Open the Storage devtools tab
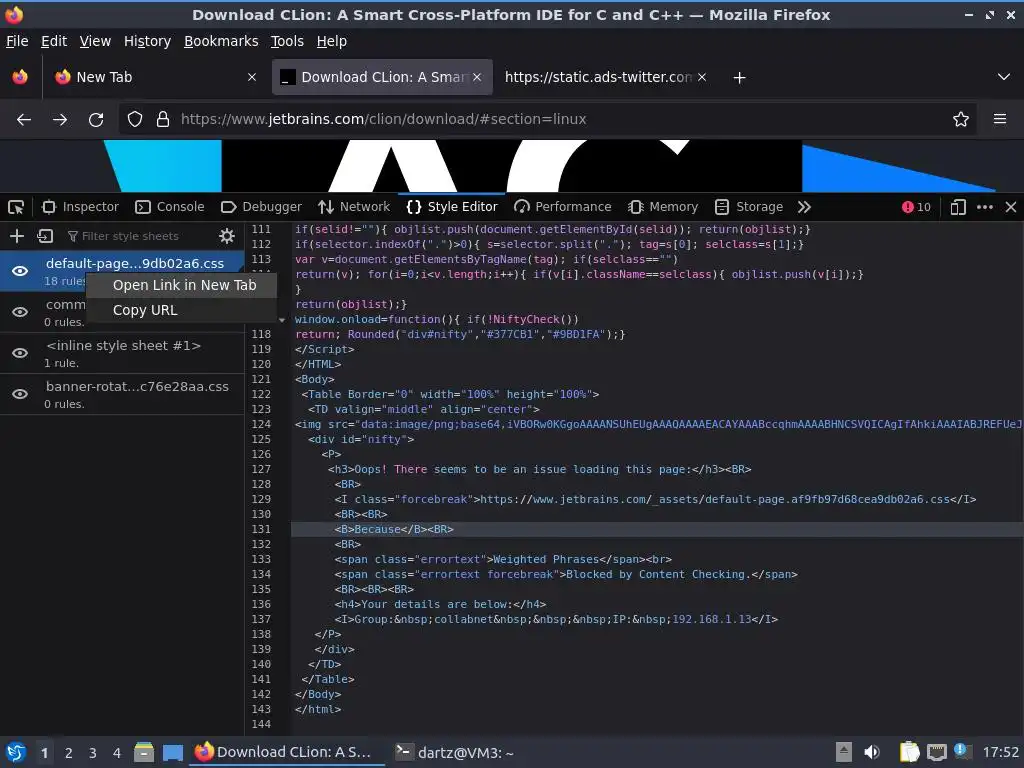Viewport: 1024px width, 768px height. pyautogui.click(x=749, y=207)
